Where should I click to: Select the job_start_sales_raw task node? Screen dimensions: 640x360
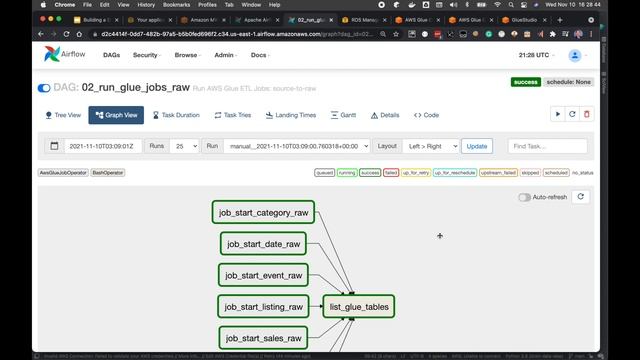(x=263, y=338)
